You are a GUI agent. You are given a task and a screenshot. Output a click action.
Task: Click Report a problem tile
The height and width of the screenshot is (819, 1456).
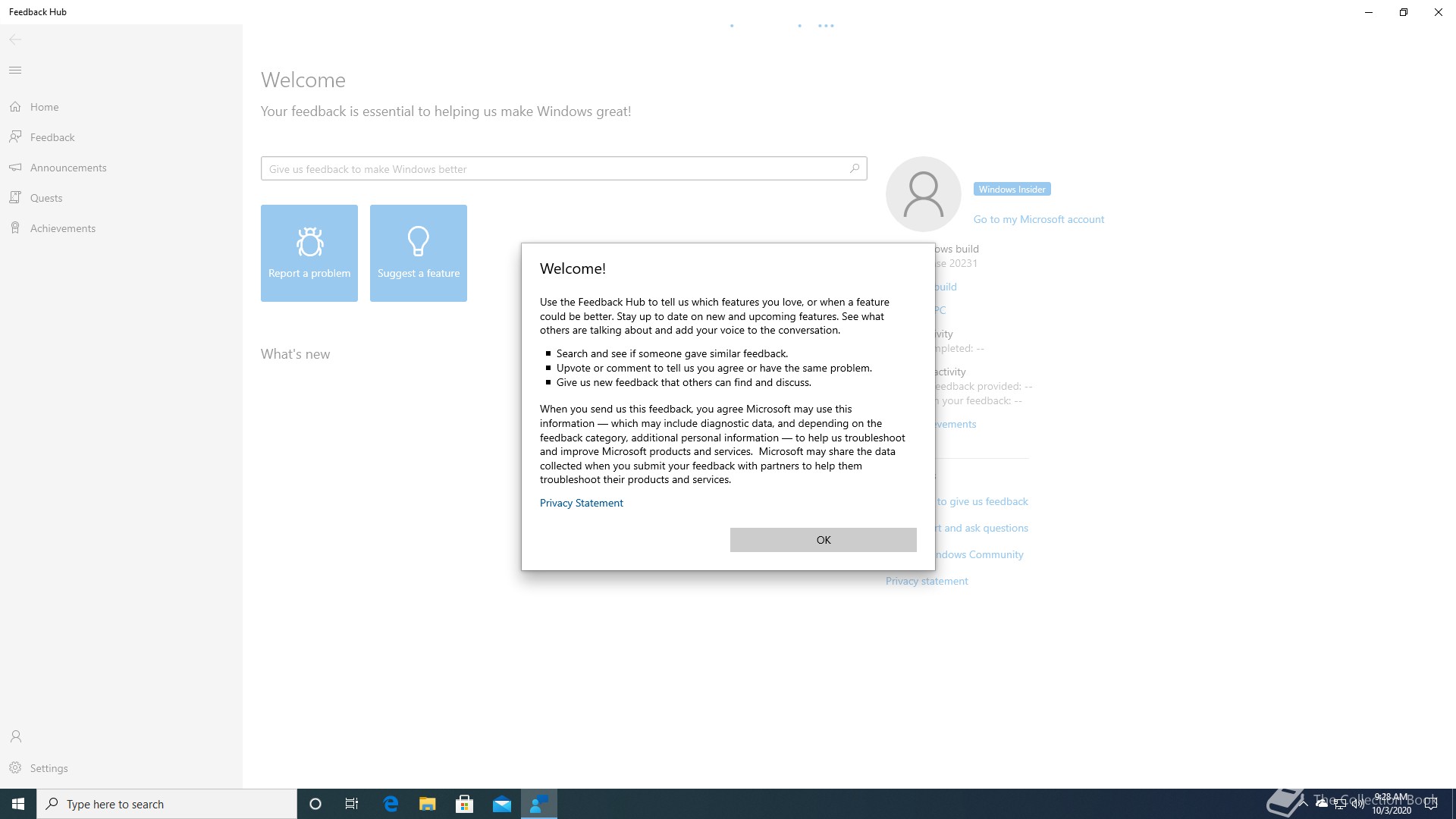point(309,253)
